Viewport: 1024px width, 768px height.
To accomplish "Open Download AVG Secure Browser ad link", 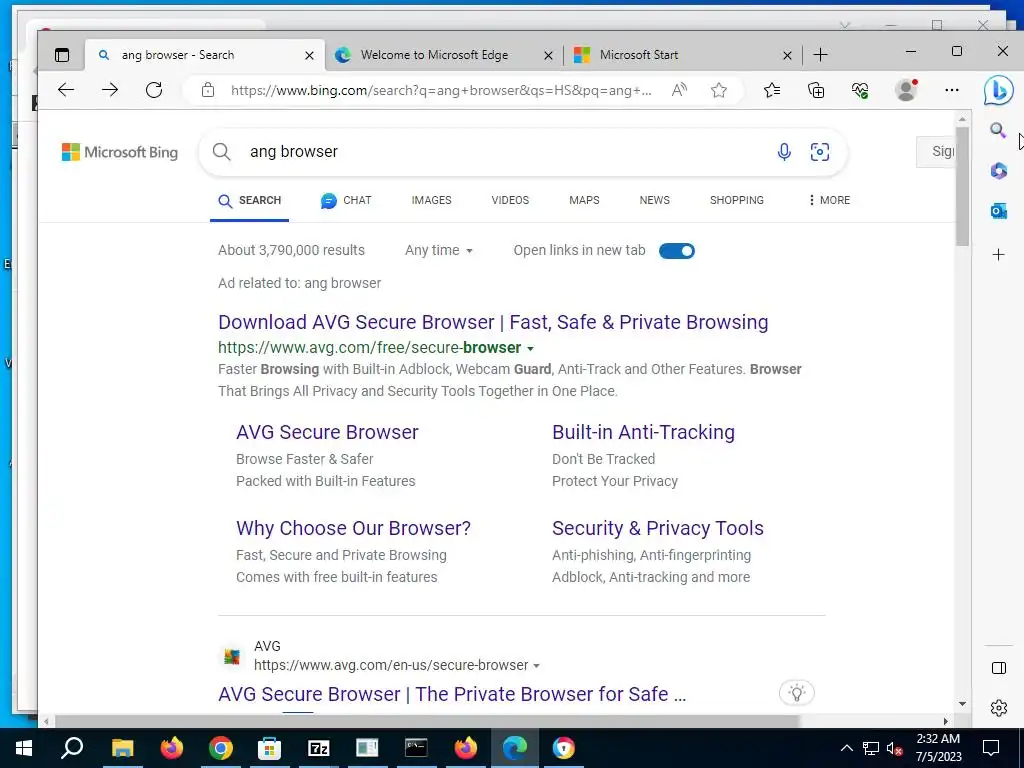I will click(x=493, y=322).
